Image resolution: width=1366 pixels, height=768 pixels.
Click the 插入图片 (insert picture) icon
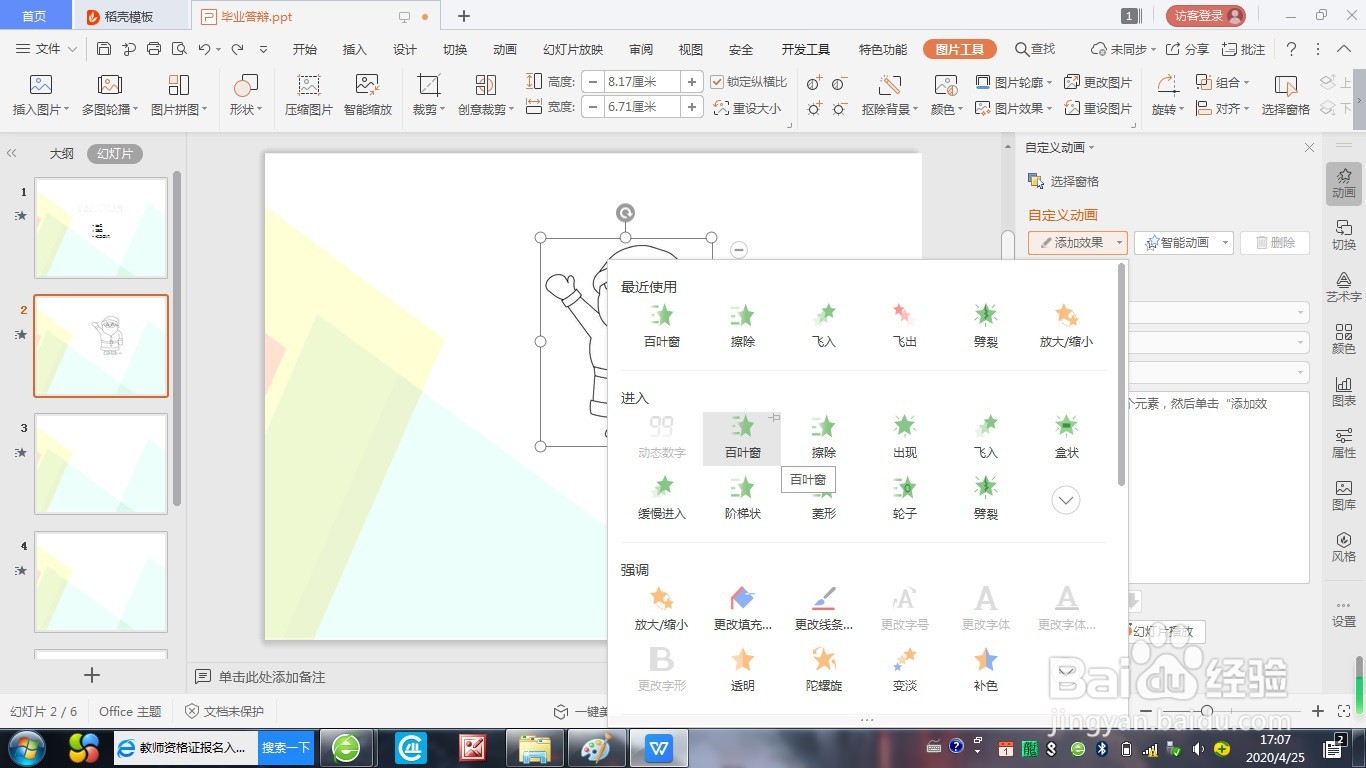tap(39, 95)
